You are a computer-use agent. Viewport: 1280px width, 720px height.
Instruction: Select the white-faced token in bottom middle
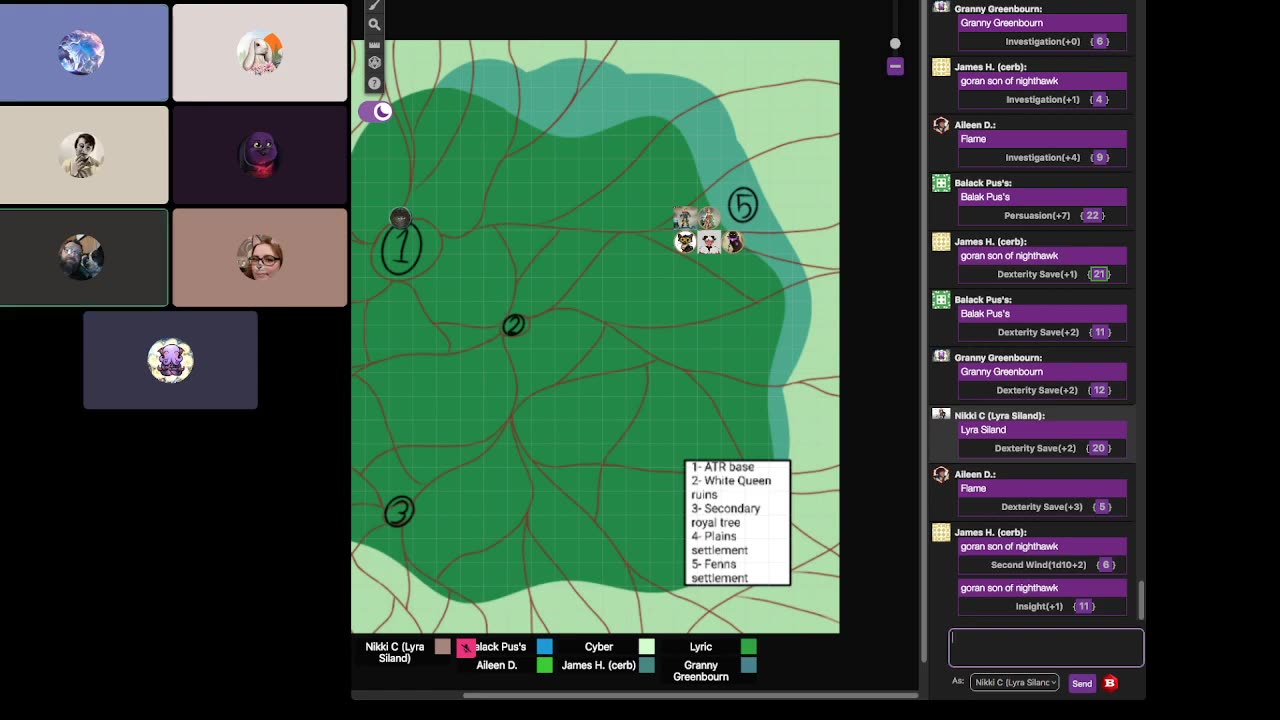(x=709, y=242)
